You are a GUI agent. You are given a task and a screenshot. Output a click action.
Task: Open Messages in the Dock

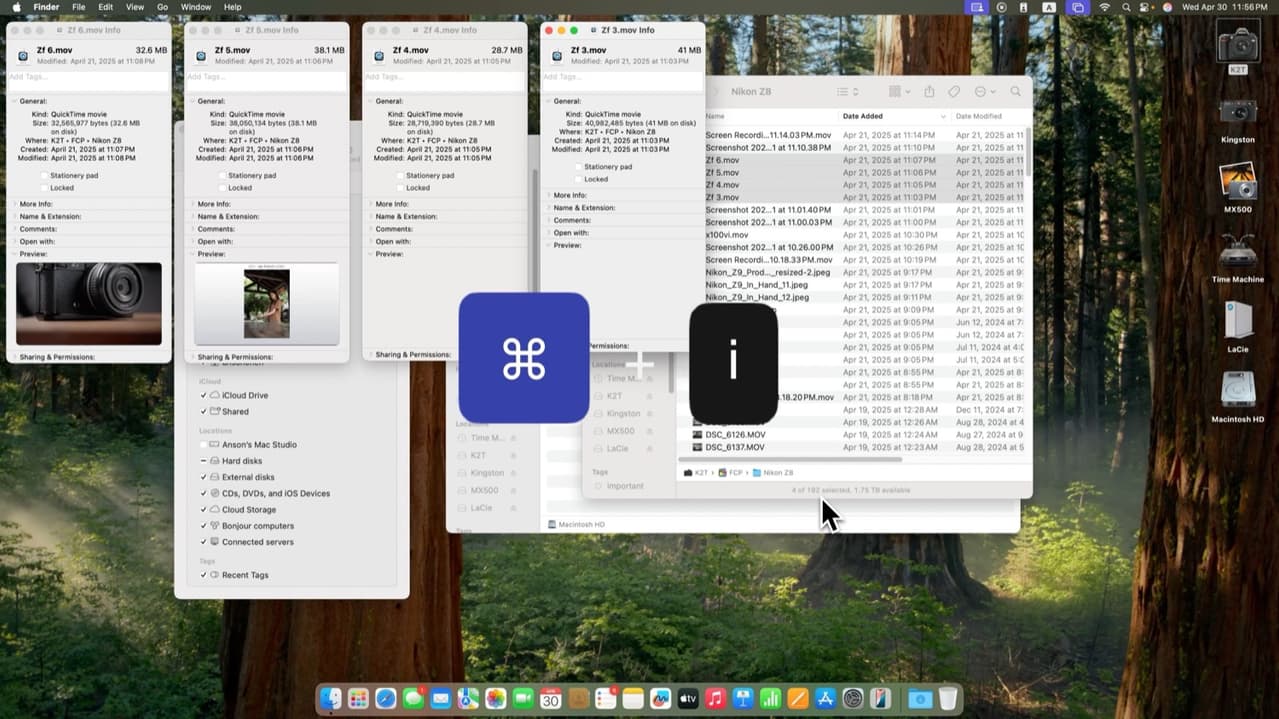[x=413, y=699]
